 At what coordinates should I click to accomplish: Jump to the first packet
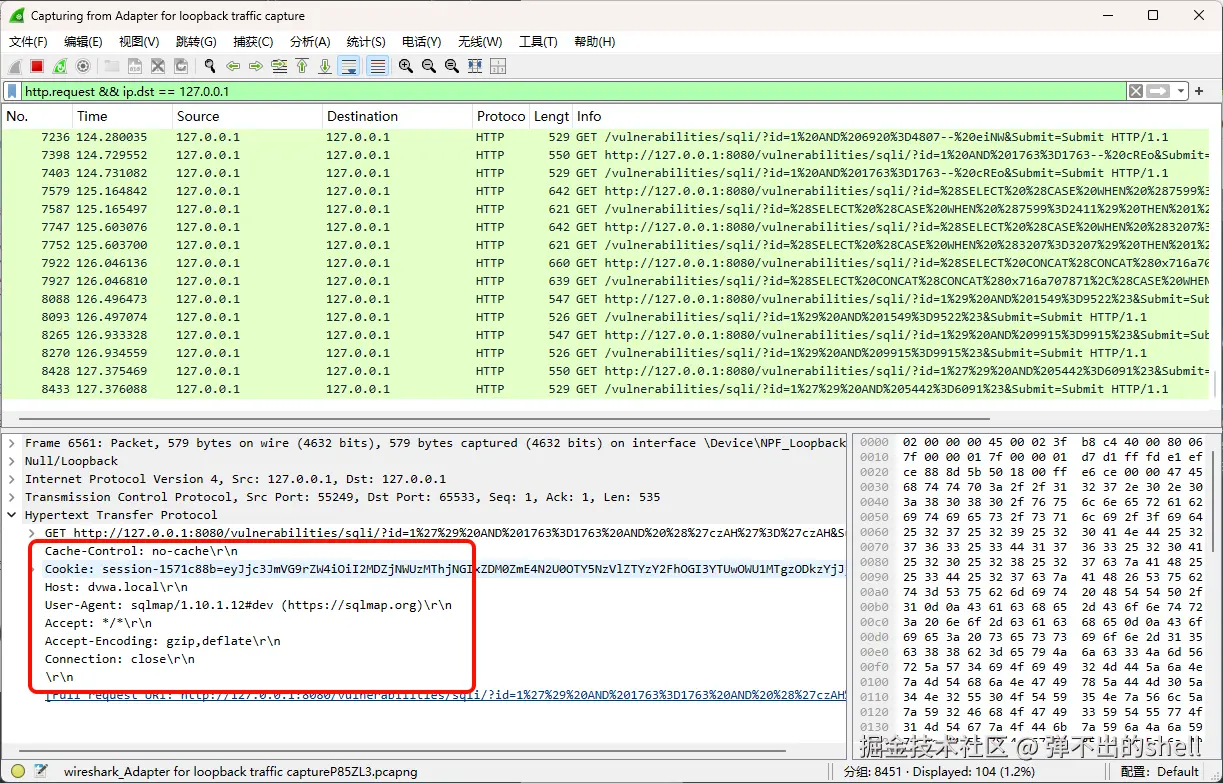[x=302, y=66]
